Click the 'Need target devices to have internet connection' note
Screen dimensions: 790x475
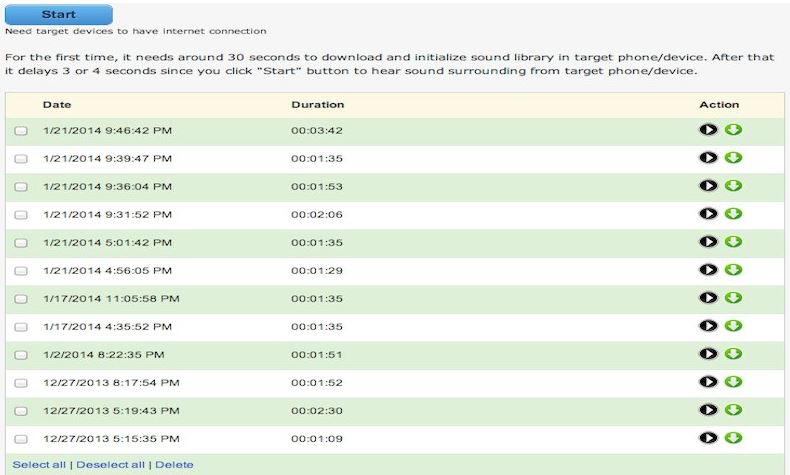(x=136, y=31)
